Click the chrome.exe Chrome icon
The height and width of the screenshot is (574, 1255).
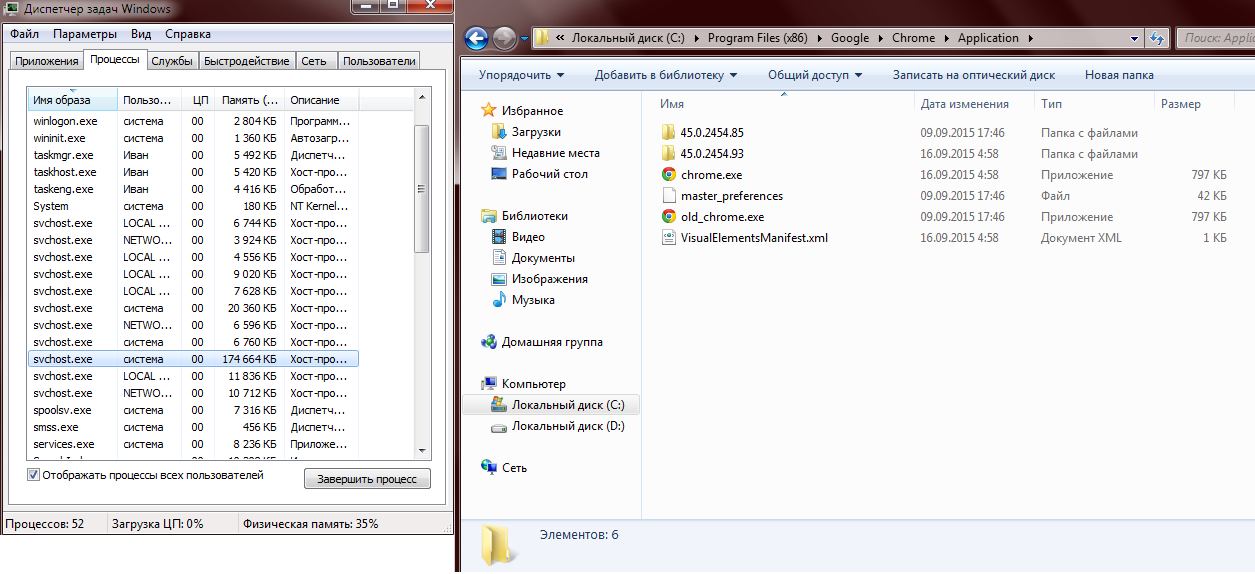pos(669,174)
